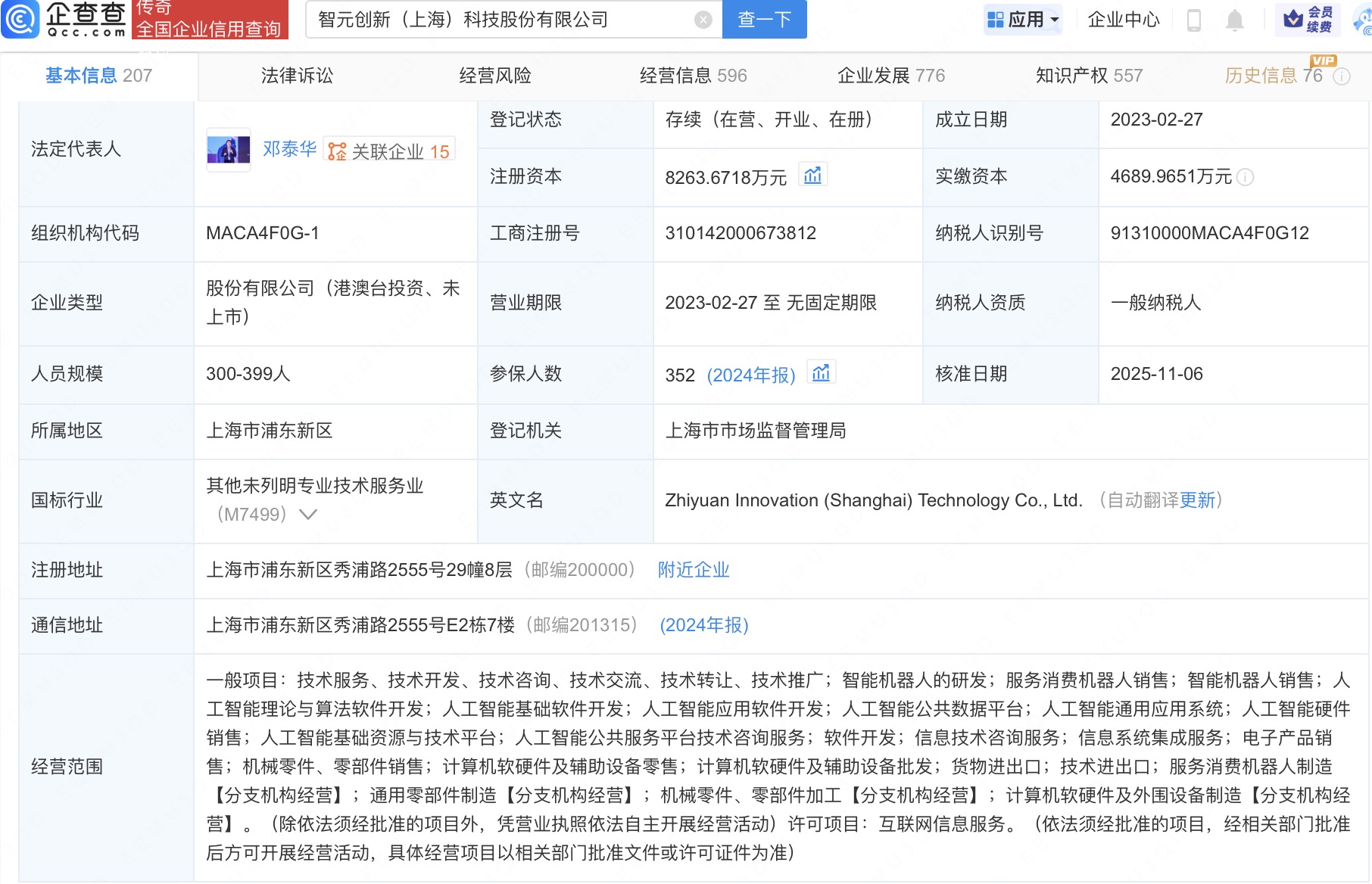This screenshot has width=1372, height=884.
Task: Open the 应用 dropdown menu
Action: click(x=1024, y=20)
